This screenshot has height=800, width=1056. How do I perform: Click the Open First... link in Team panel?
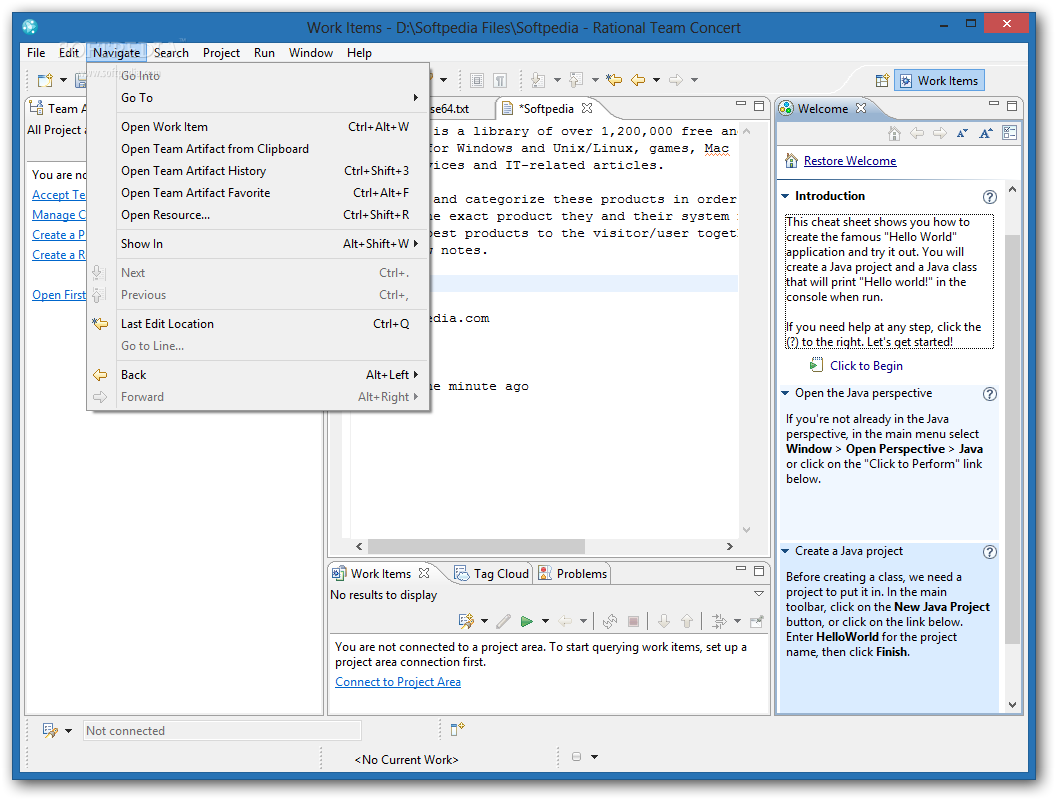[x=59, y=295]
